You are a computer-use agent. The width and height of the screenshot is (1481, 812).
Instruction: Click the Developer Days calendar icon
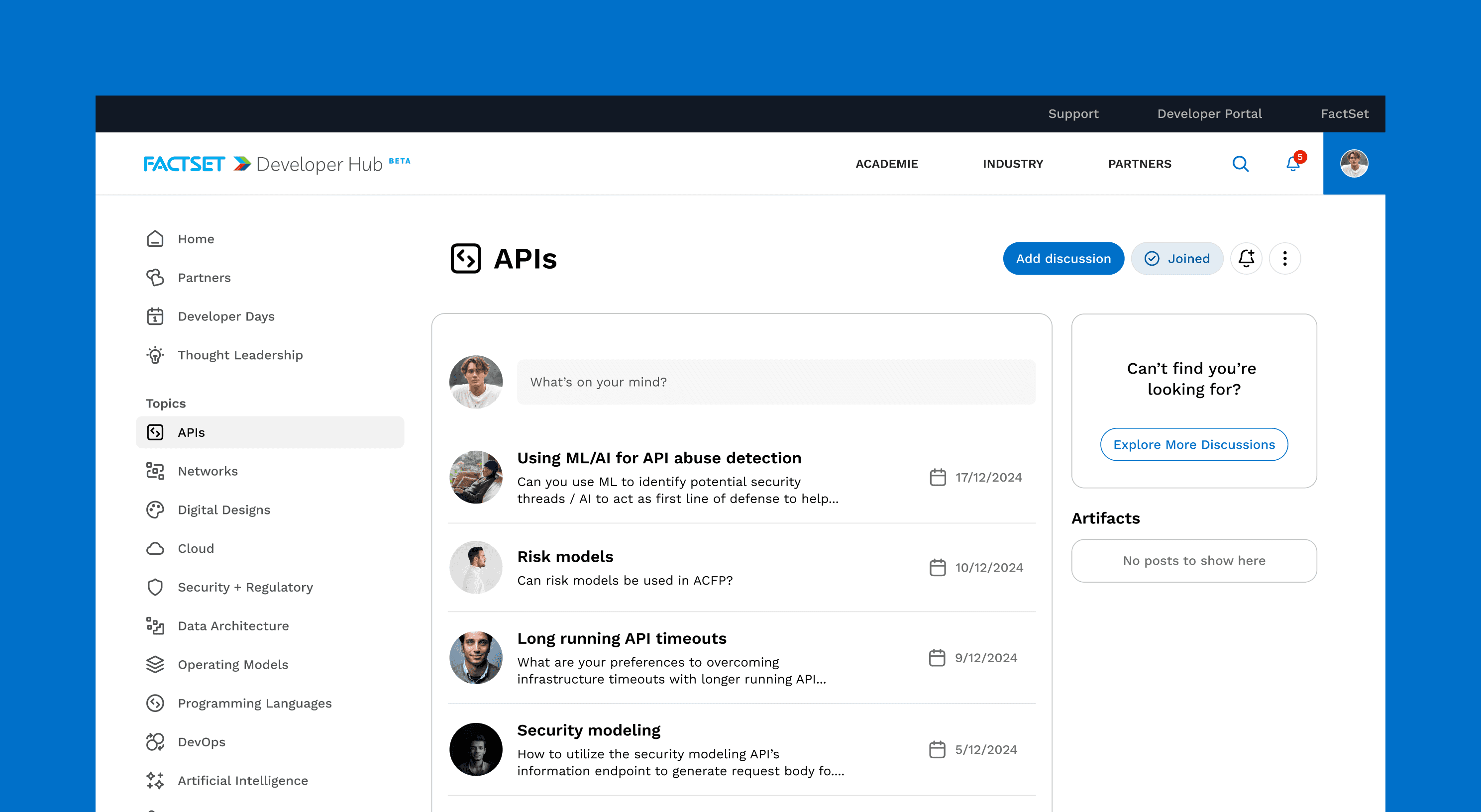click(155, 316)
